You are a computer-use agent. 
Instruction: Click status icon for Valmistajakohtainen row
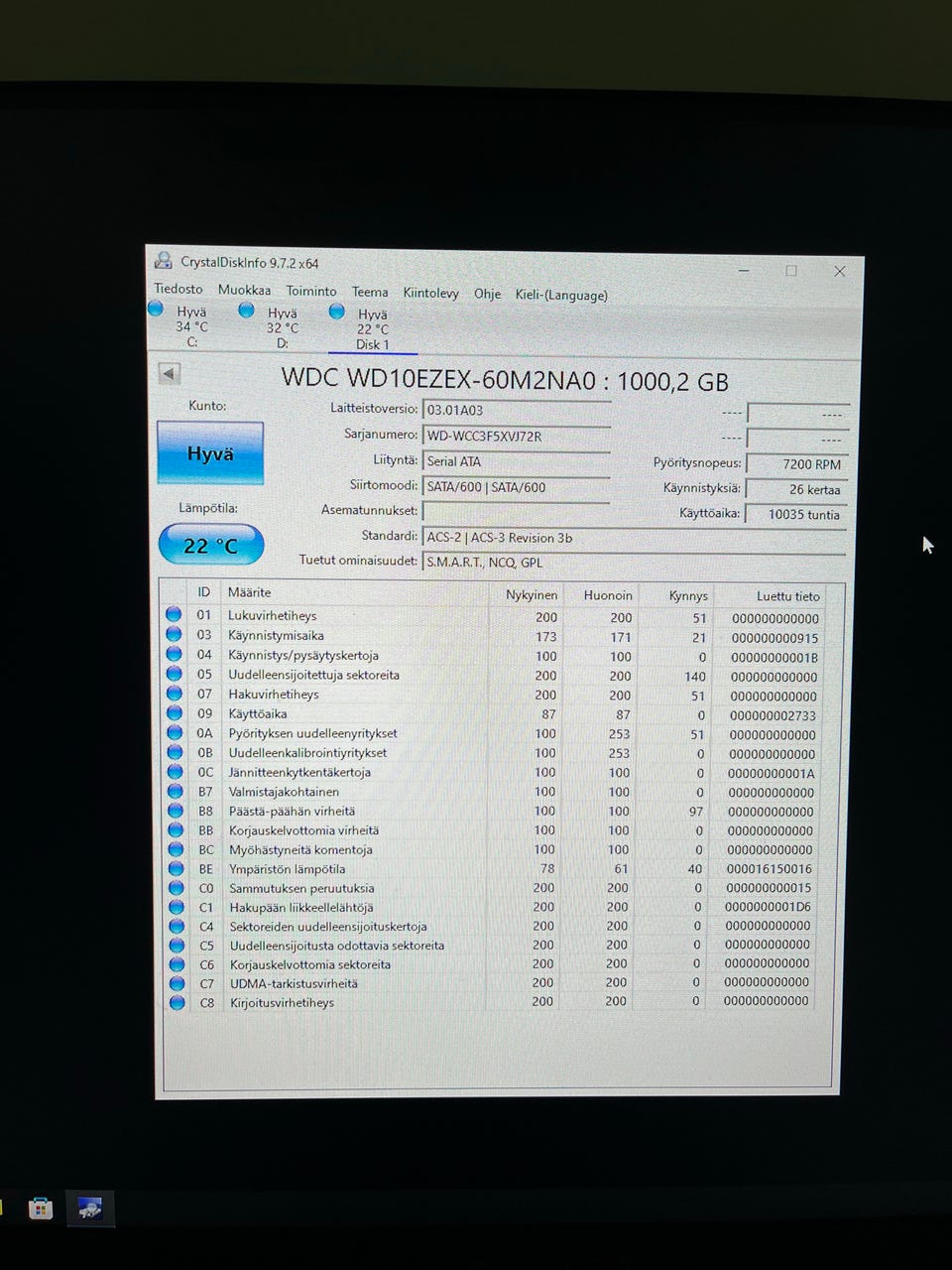click(175, 791)
